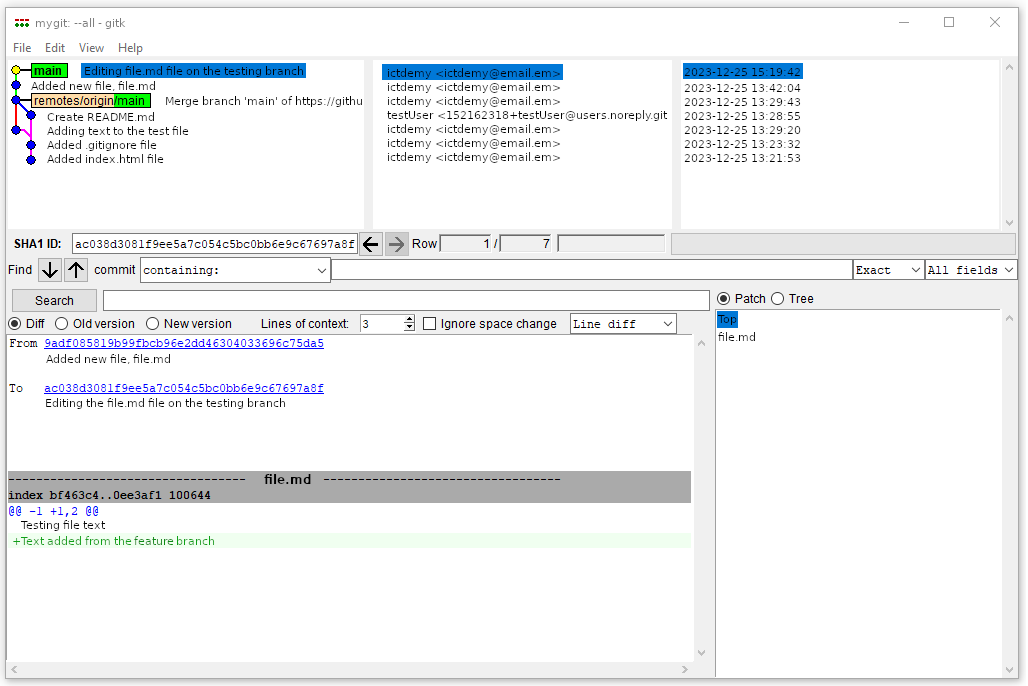Click the find next match down-arrow
This screenshot has width=1028, height=686.
click(x=48, y=270)
